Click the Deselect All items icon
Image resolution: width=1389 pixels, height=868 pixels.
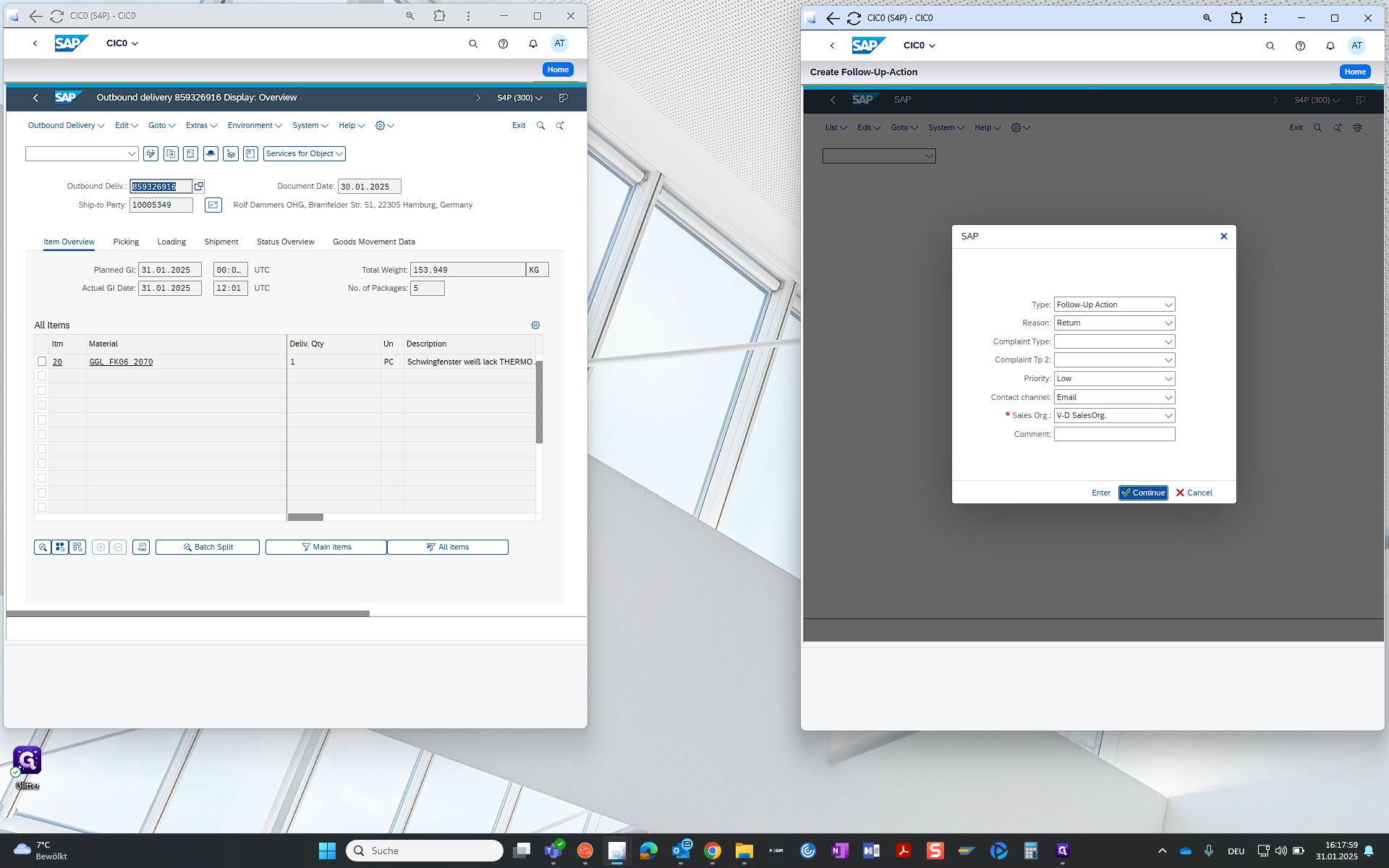[x=77, y=548]
